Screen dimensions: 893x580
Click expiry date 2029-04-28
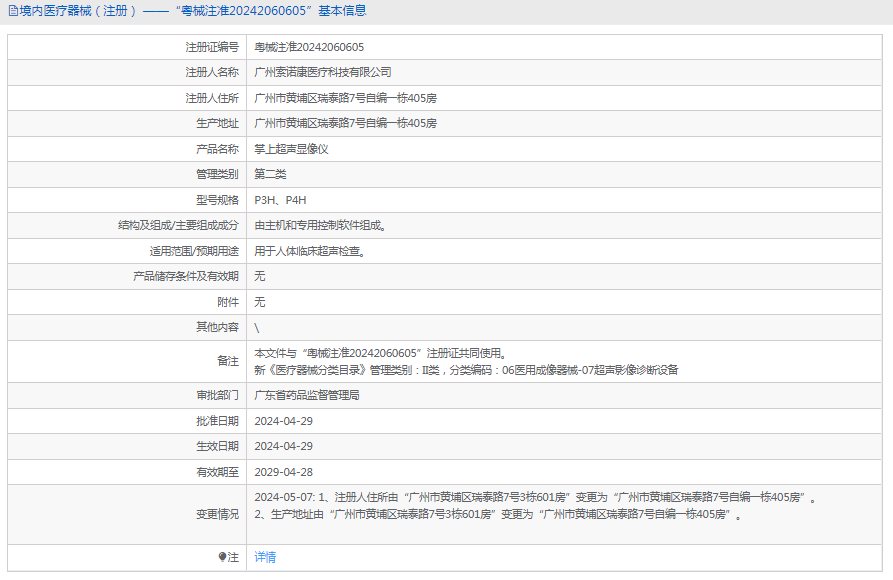pyautogui.click(x=283, y=472)
